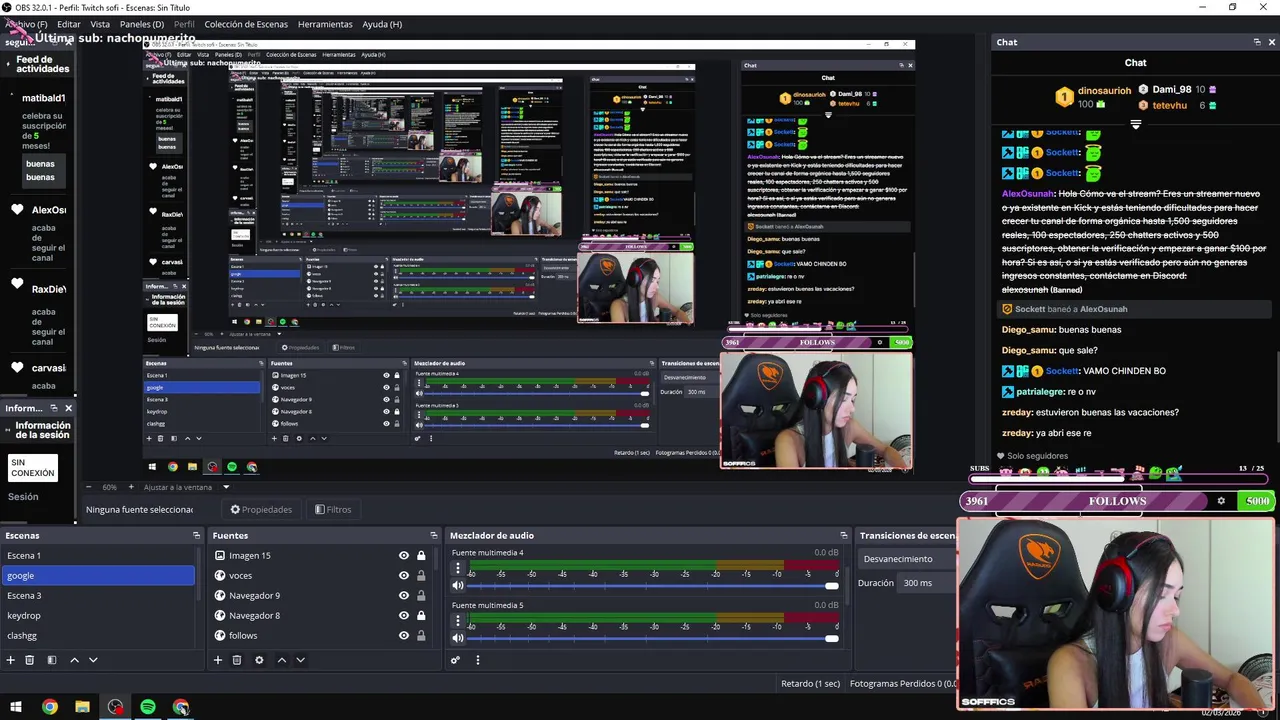Screen dimensions: 1280x720
Task: Zoom in the preview with plus
Action: [131, 487]
